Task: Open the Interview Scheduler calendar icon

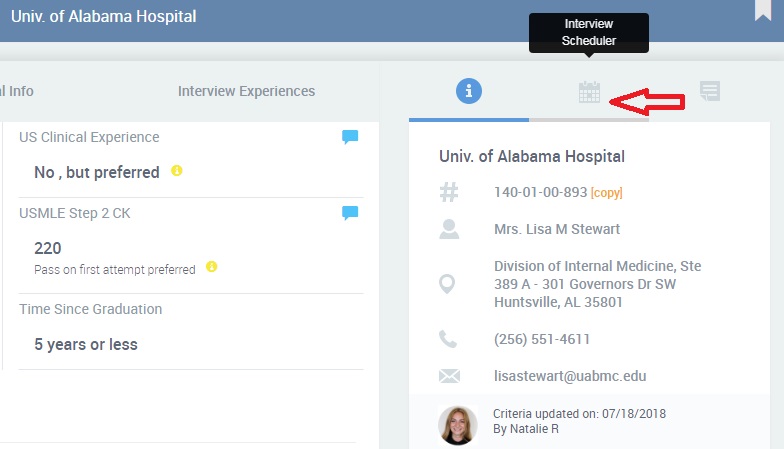Action: 589,92
